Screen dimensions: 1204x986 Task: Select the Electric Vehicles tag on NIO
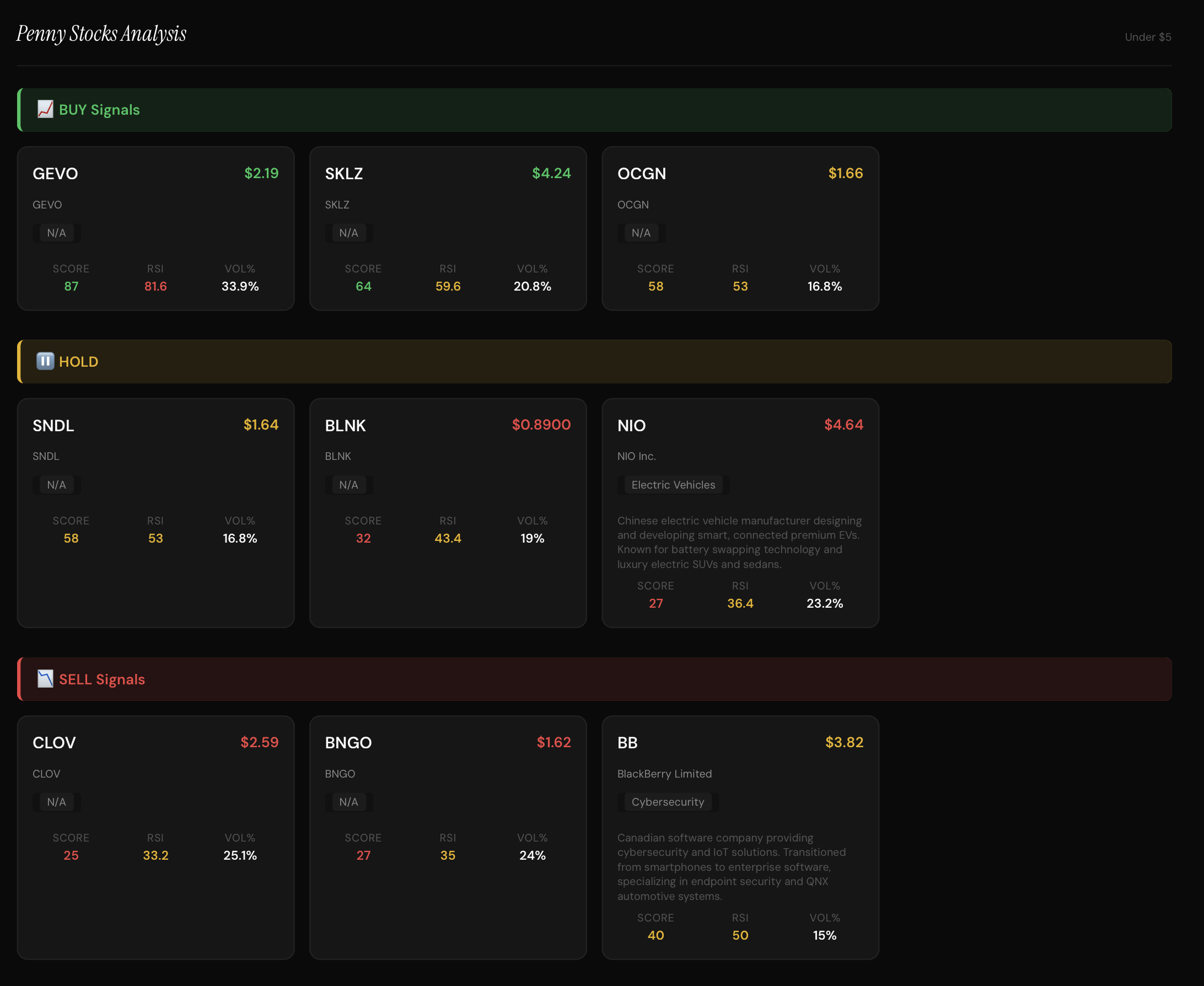point(673,485)
